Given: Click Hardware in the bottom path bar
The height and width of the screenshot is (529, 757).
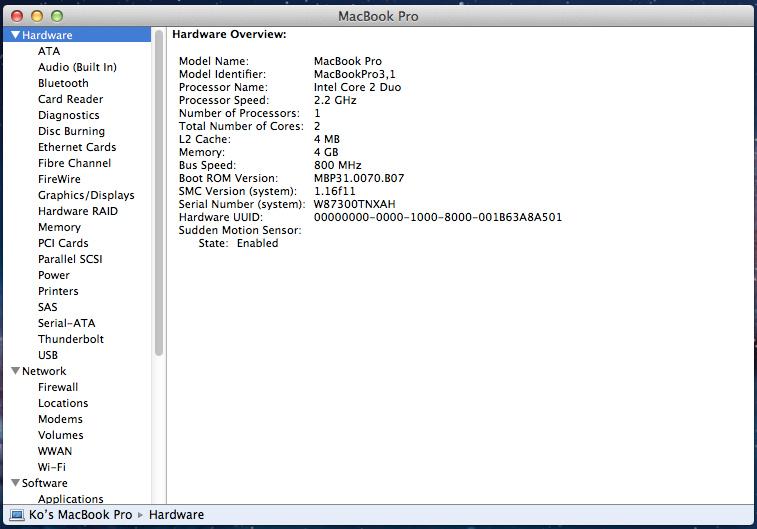Looking at the screenshot, I should (x=176, y=515).
